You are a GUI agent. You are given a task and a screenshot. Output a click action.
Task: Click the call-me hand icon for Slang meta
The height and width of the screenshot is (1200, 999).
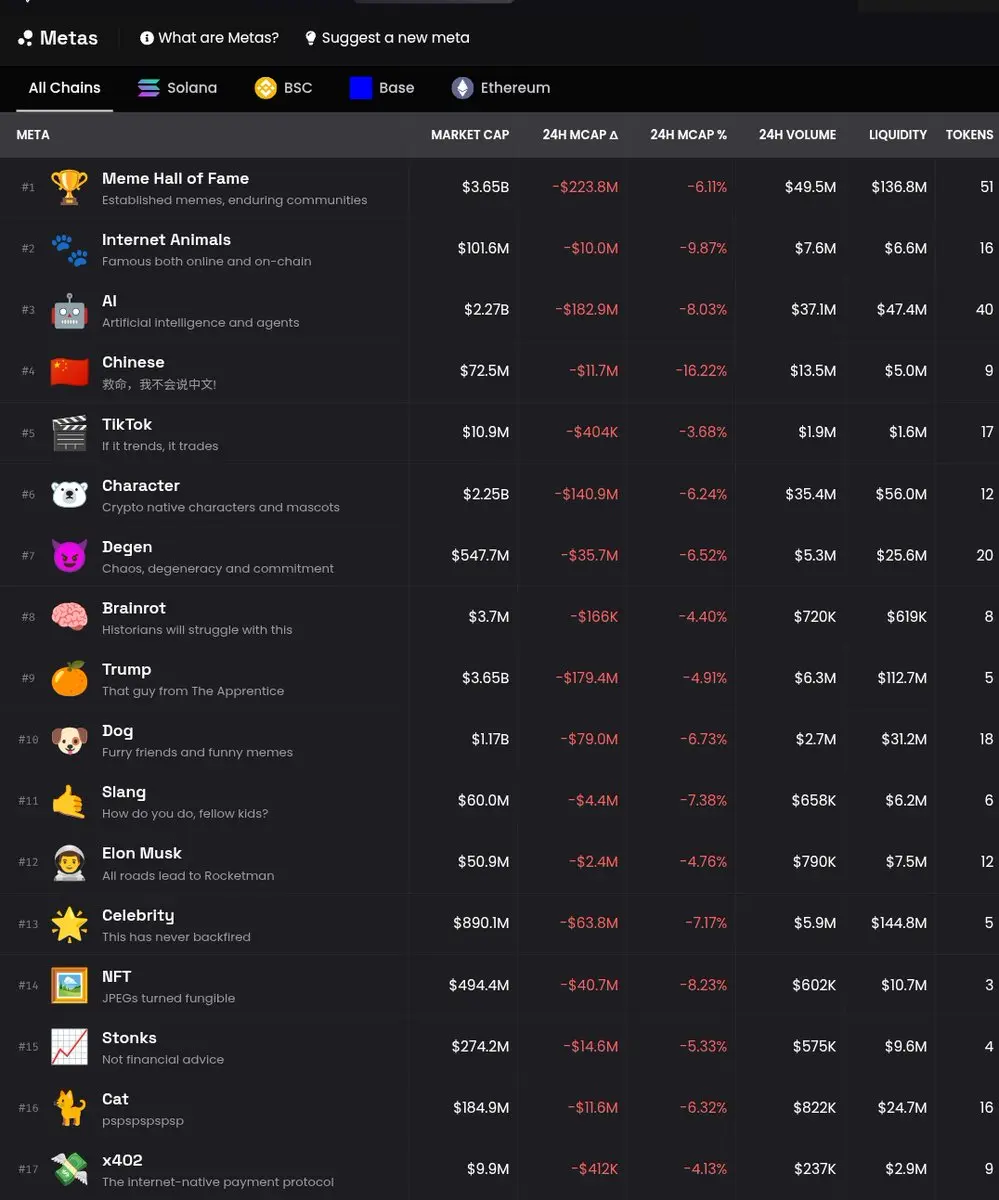coord(70,801)
